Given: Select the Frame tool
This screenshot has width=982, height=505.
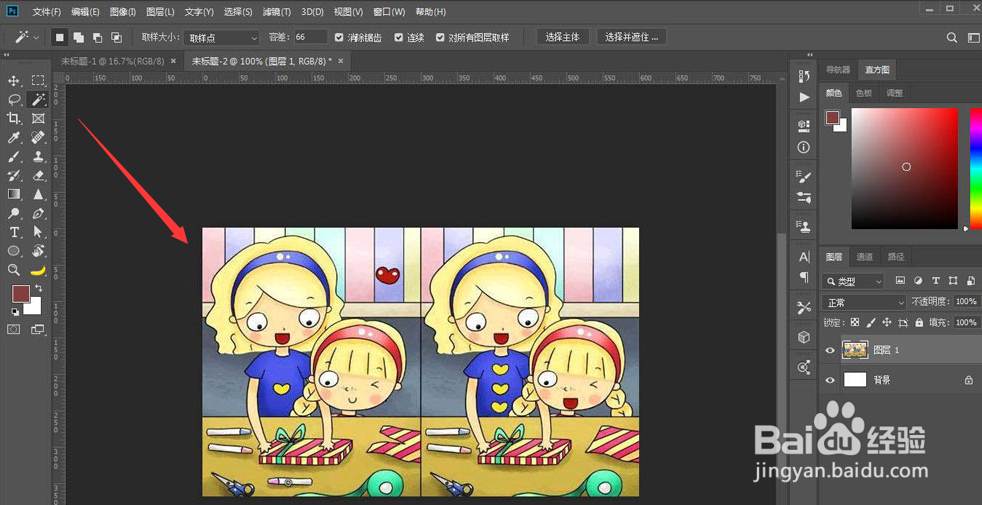Looking at the screenshot, I should pos(38,118).
